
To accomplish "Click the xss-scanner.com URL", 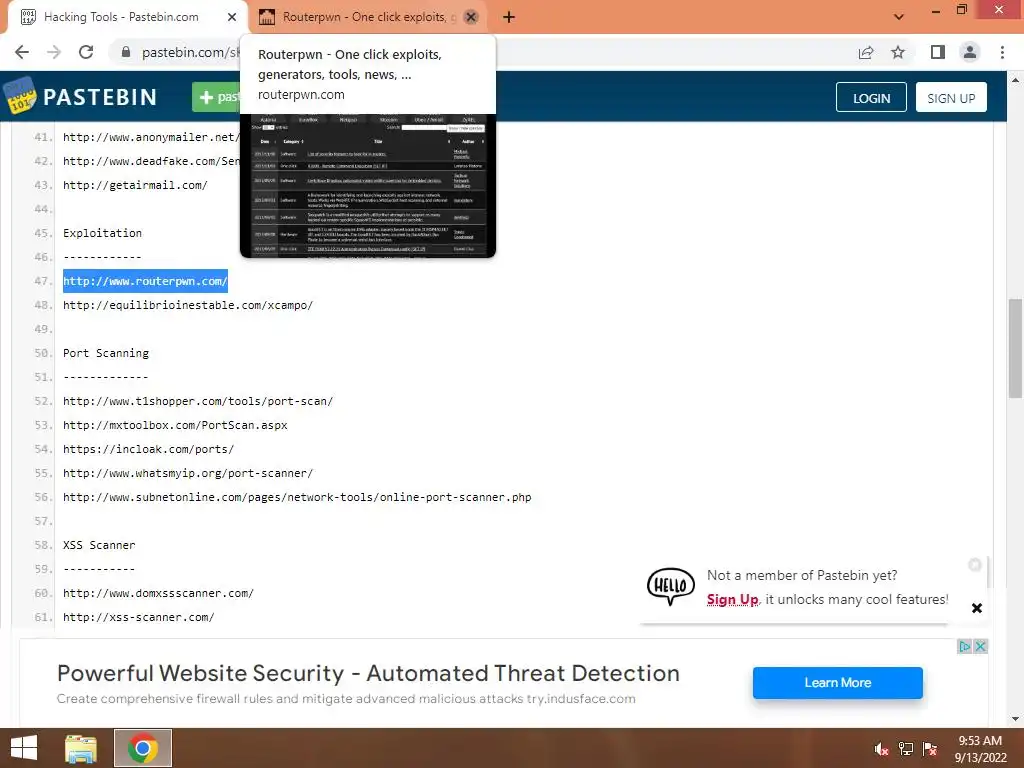I will coord(138,617).
